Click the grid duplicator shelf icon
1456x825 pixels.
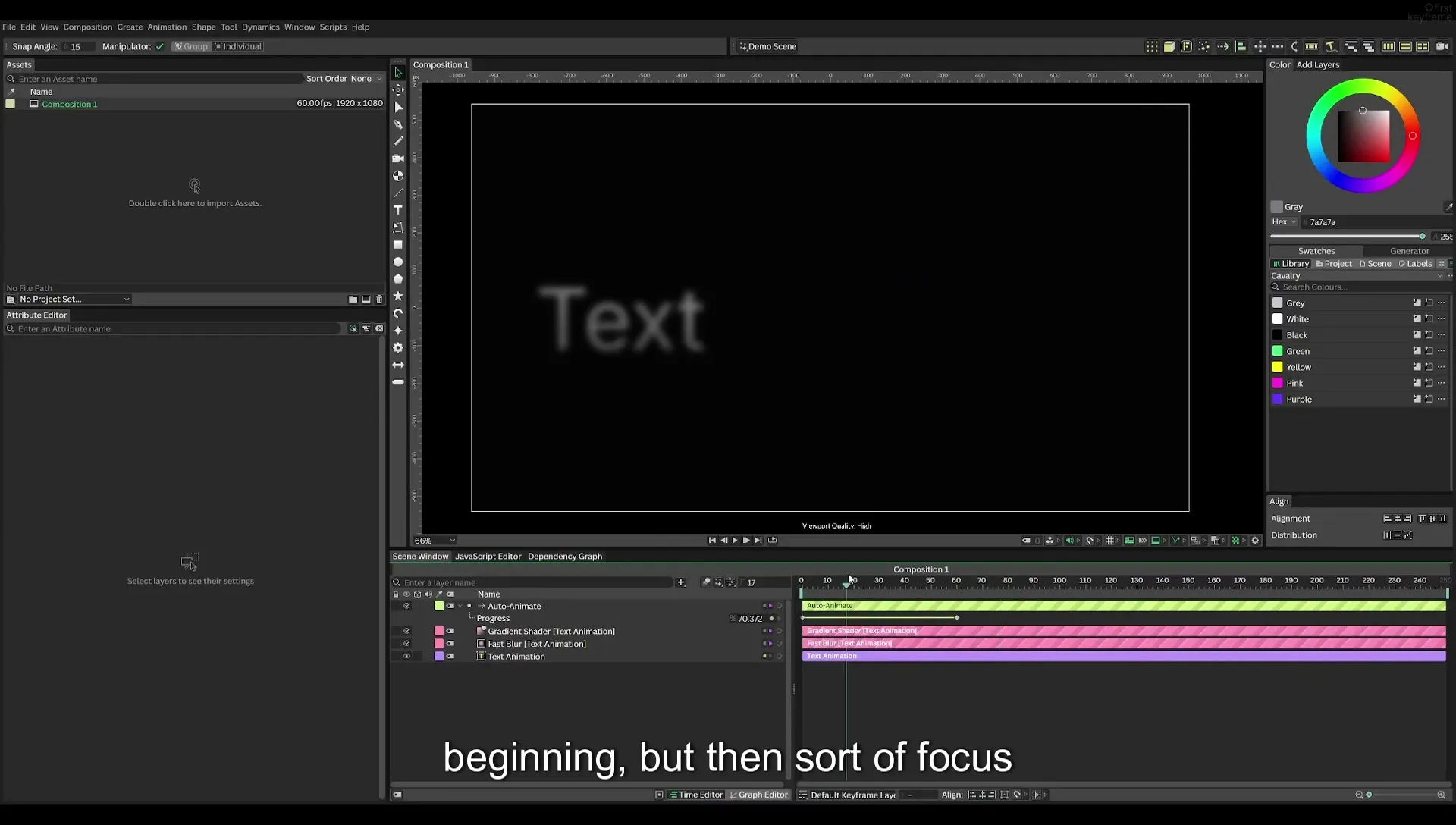coord(1152,46)
